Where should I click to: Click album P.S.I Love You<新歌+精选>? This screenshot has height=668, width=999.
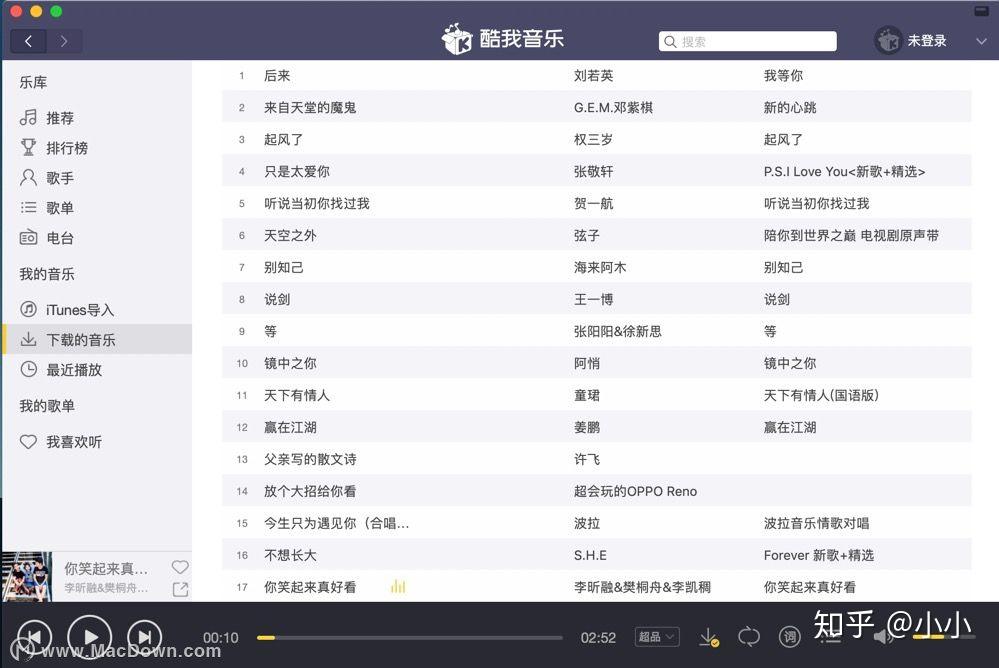(844, 171)
